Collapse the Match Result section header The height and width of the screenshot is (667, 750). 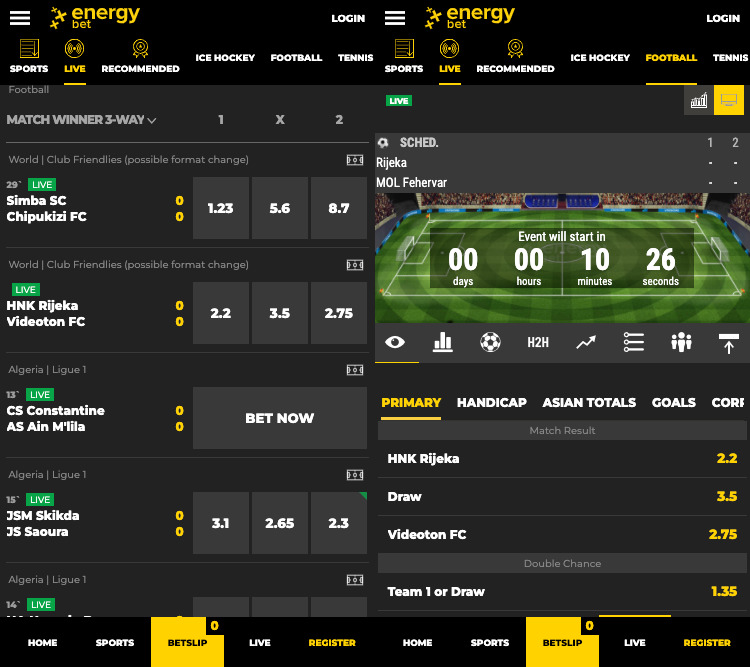click(x=562, y=430)
